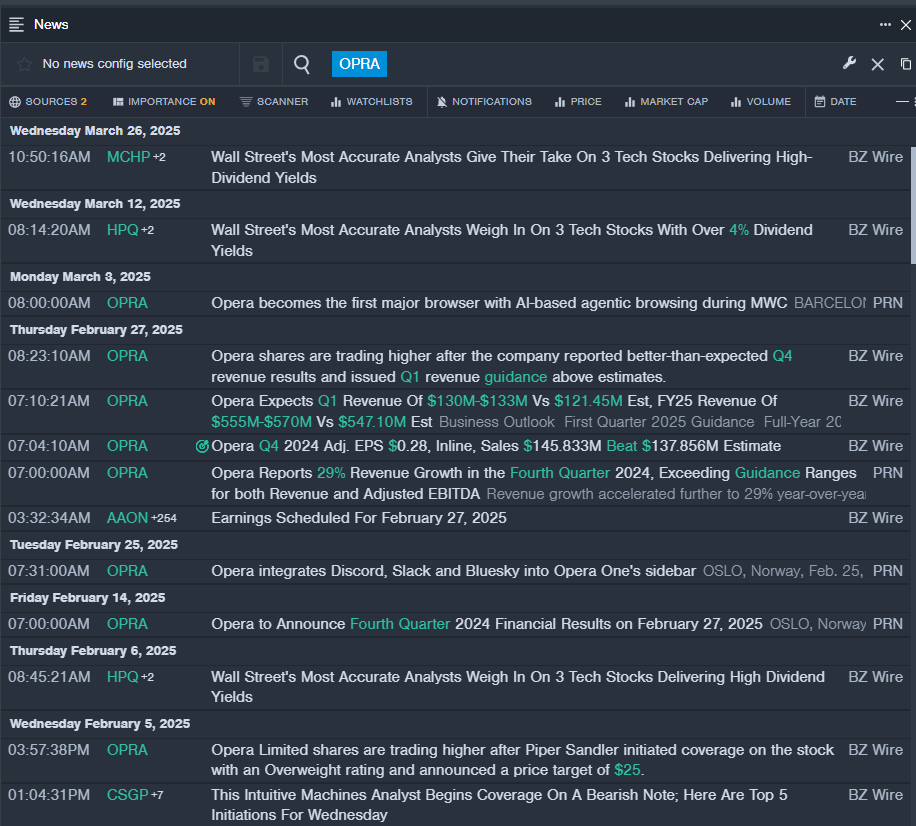Click the News panel menu lines icon
916x826 pixels.
coord(16,25)
